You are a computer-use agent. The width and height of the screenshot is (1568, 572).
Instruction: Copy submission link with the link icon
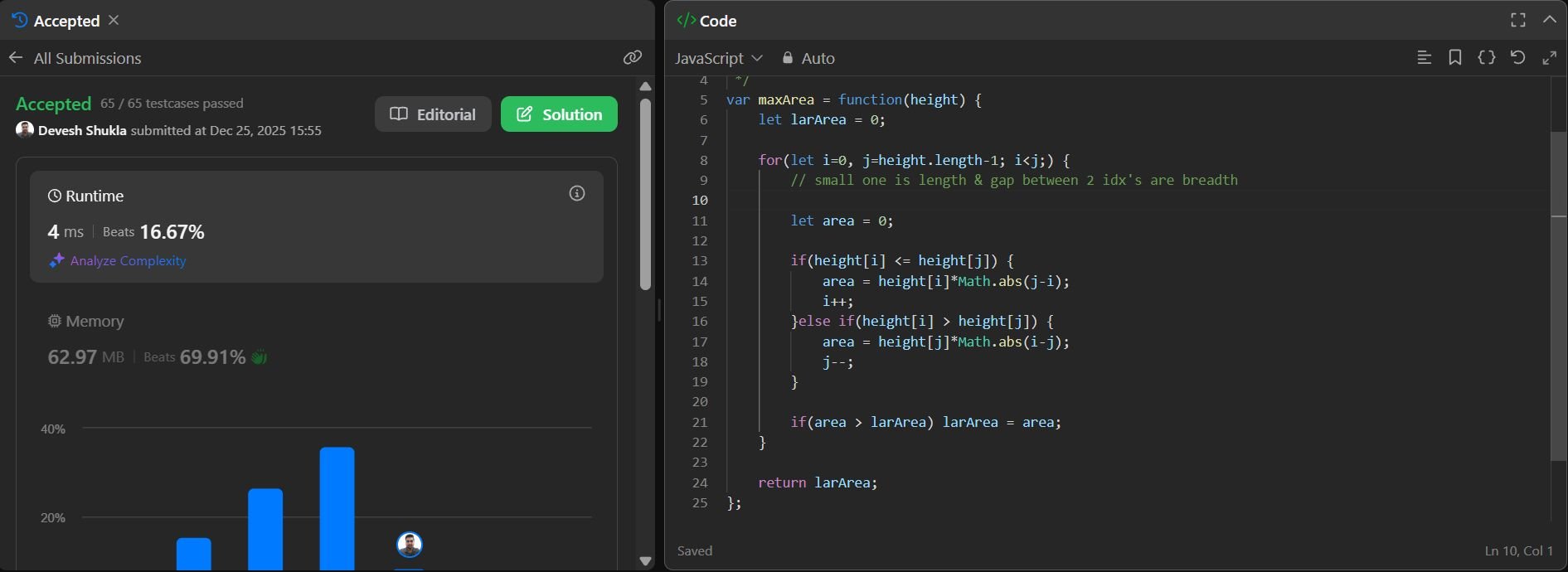pos(633,57)
